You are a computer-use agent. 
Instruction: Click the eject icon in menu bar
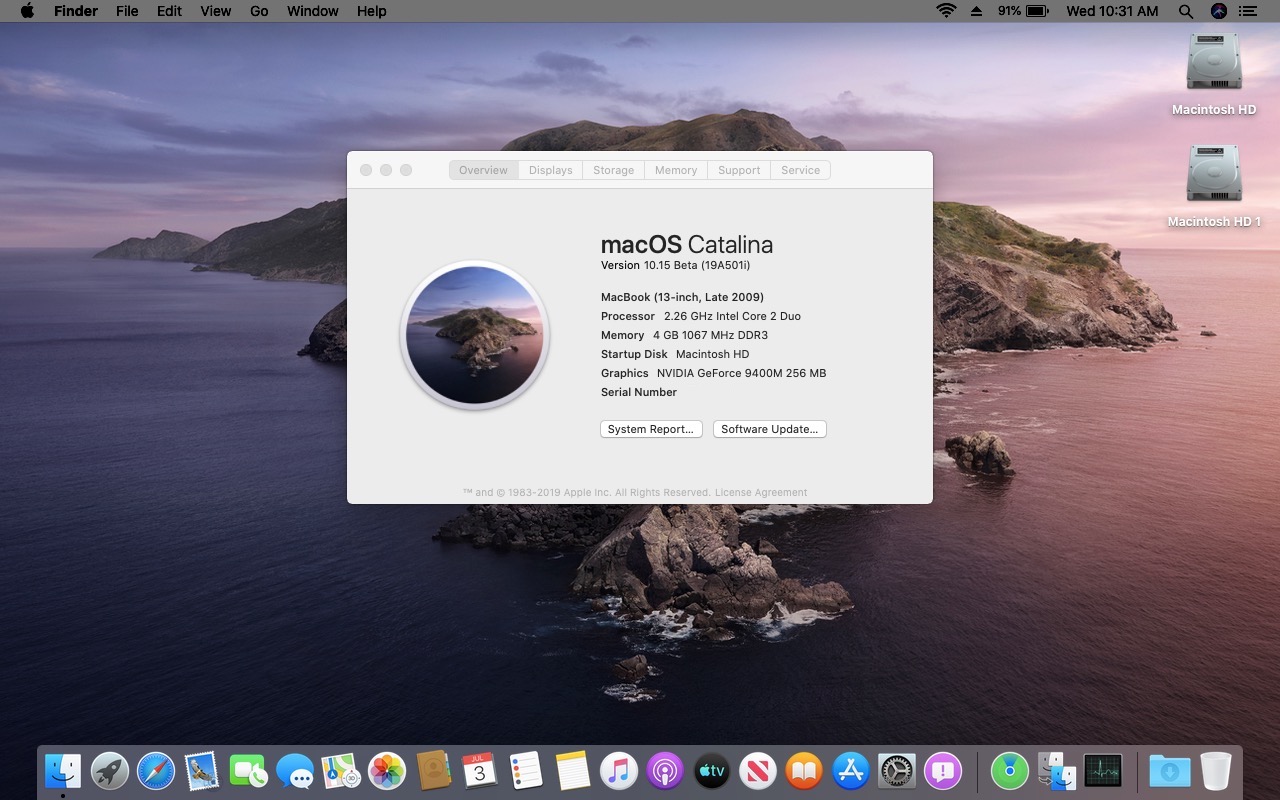(x=977, y=11)
